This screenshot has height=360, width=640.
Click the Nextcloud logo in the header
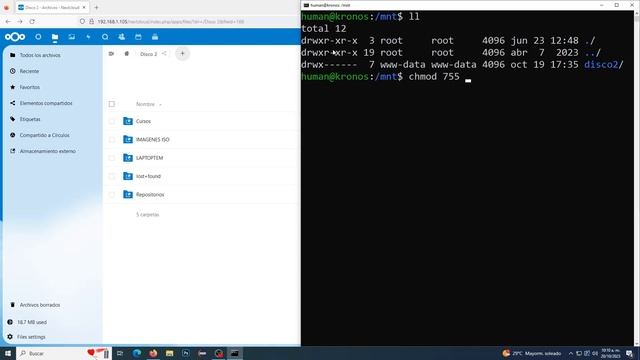(15, 37)
